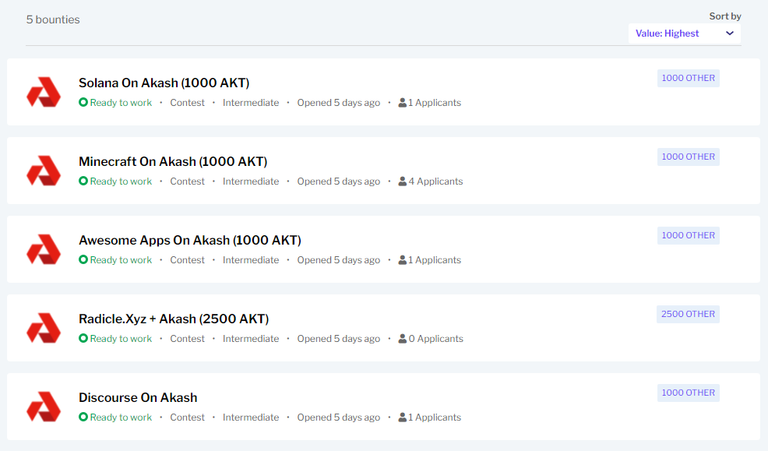Screen dimensions: 768x451
Task: Open the Discourse On Akash bounty
Action: (138, 398)
